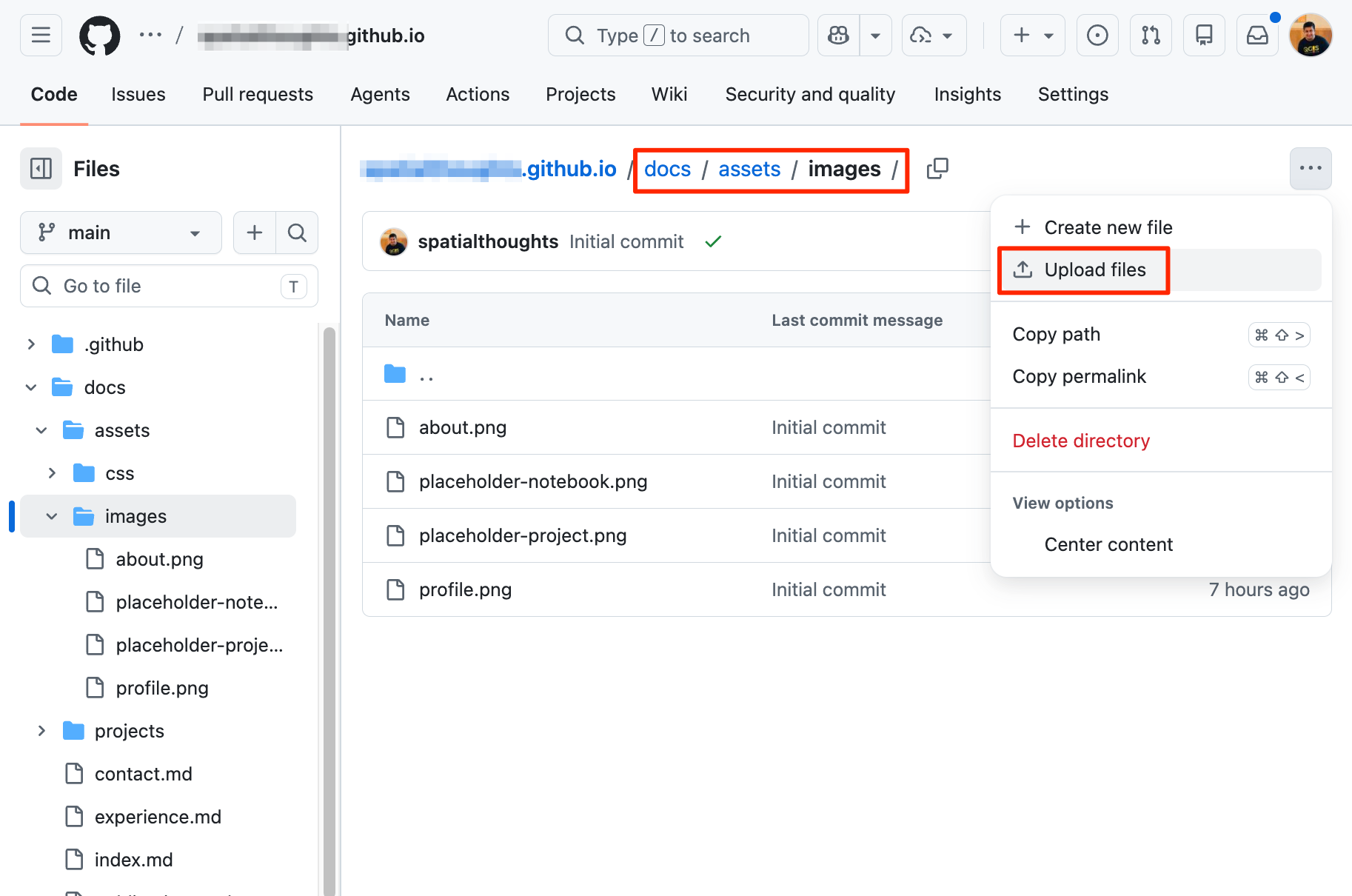Screen dimensions: 1352x896
Task: Click the search files magnifier icon
Action: [297, 233]
